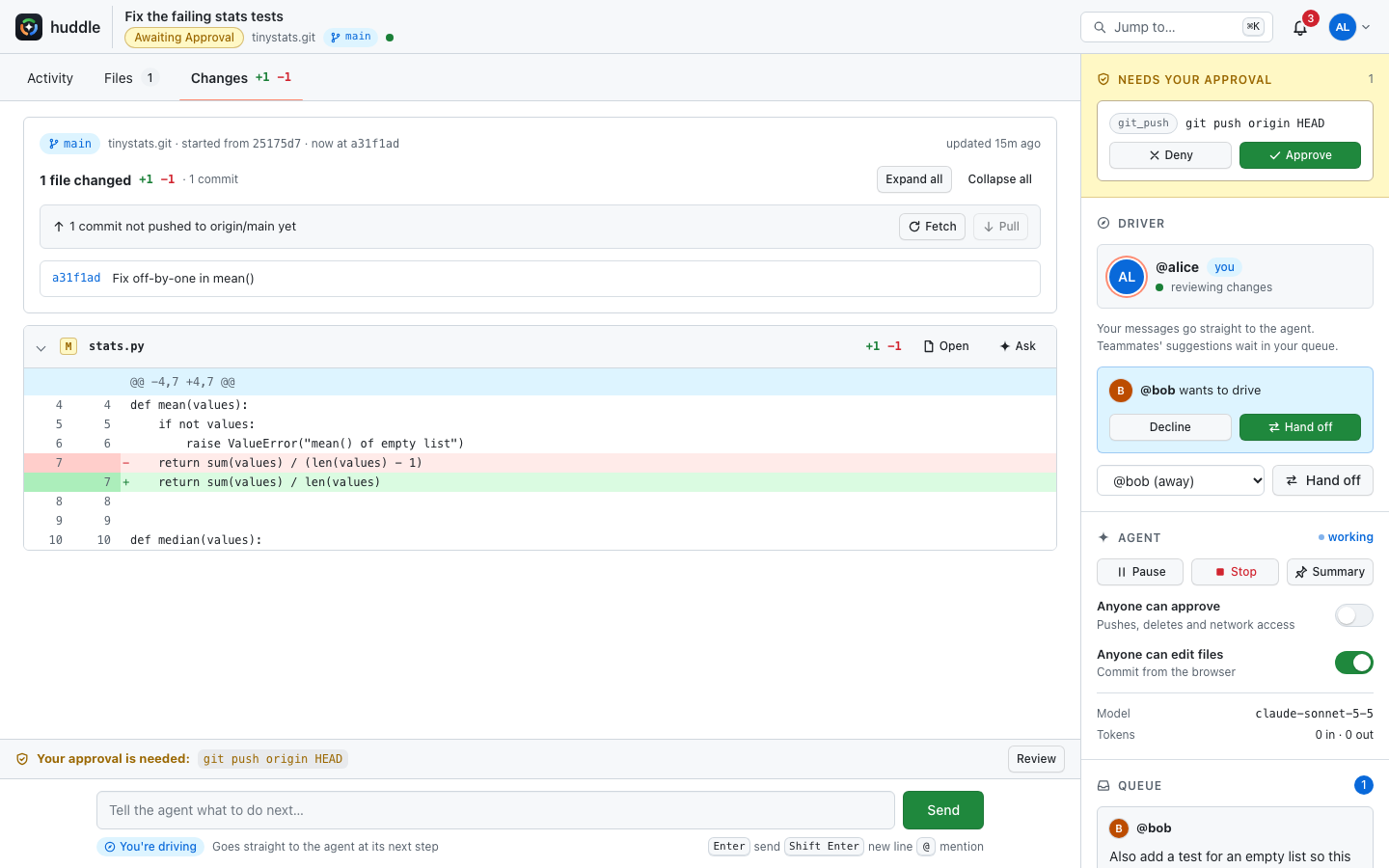Click the removed line return sum(values) / (len(values) - 1)
1389x868 pixels.
(540, 463)
